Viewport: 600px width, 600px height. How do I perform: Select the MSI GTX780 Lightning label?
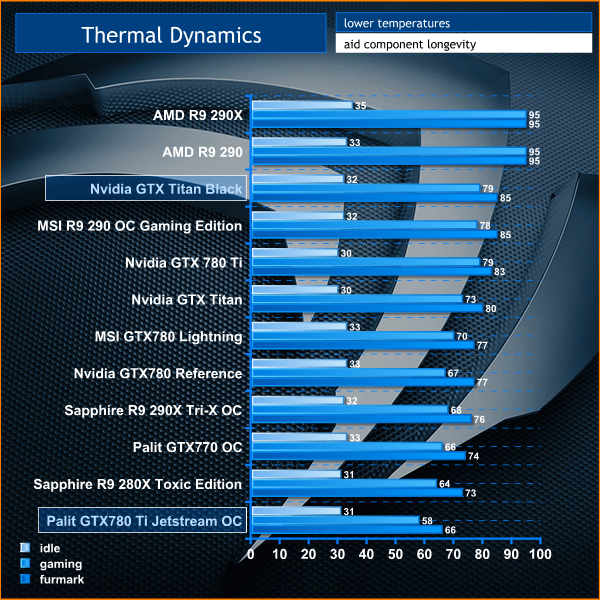point(168,336)
